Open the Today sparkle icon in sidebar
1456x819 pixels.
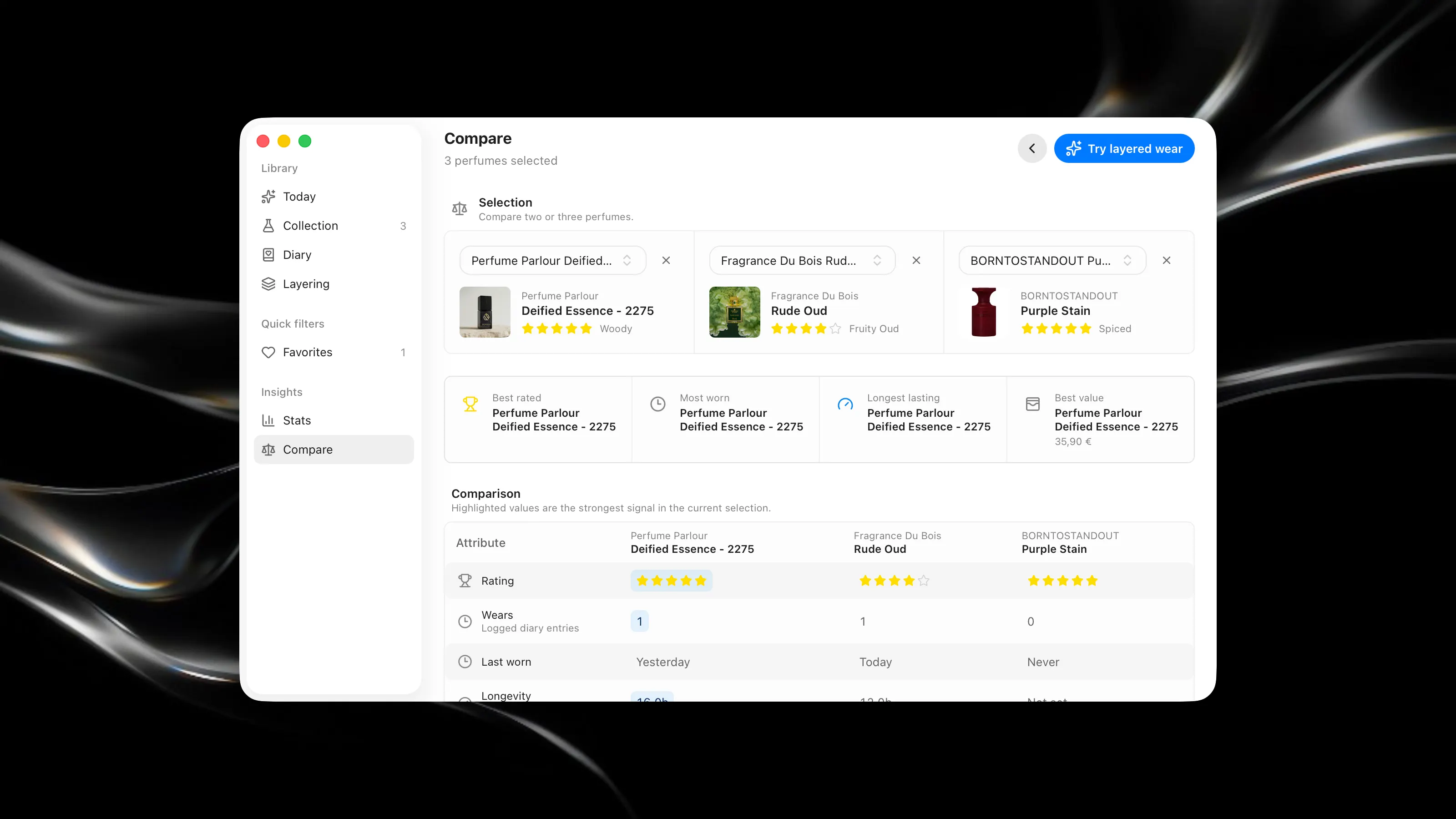[268, 197]
